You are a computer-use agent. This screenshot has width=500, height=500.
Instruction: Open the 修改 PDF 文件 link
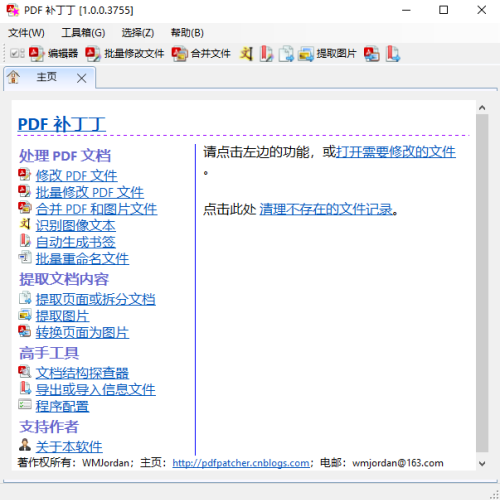click(76, 176)
